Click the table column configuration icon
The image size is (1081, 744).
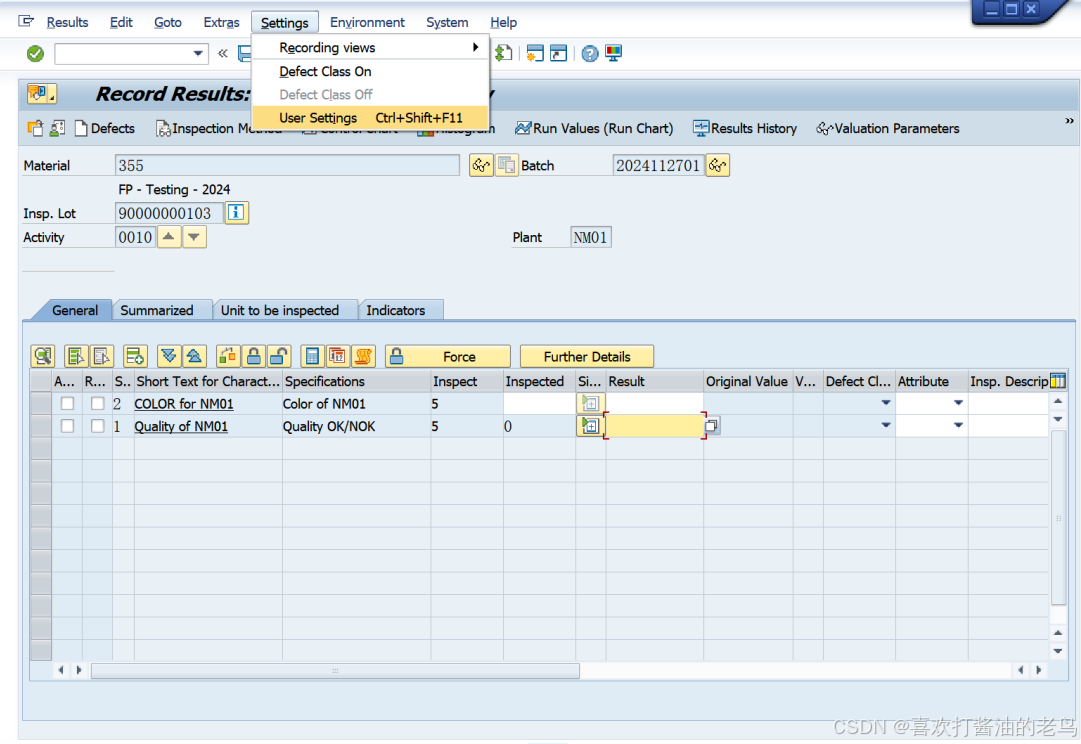pos(1058,381)
